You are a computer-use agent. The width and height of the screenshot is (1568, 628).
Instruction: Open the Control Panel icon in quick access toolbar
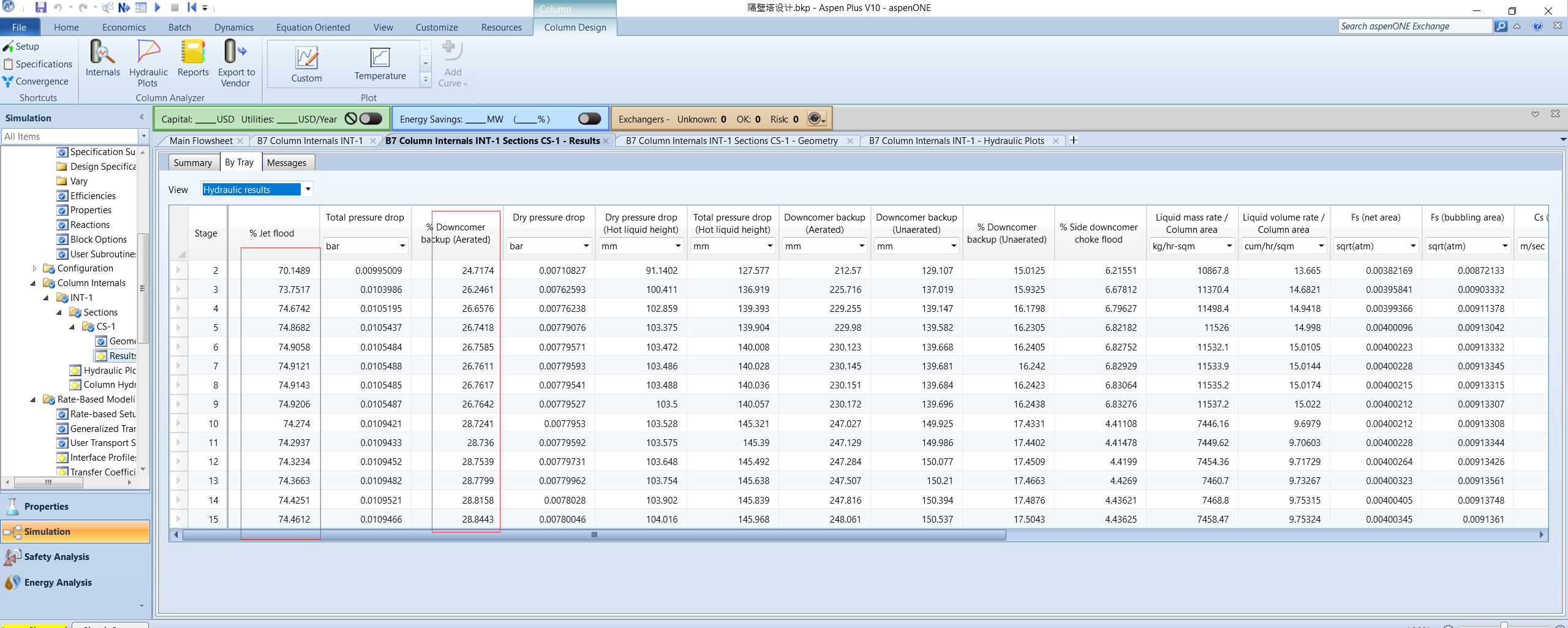click(140, 8)
